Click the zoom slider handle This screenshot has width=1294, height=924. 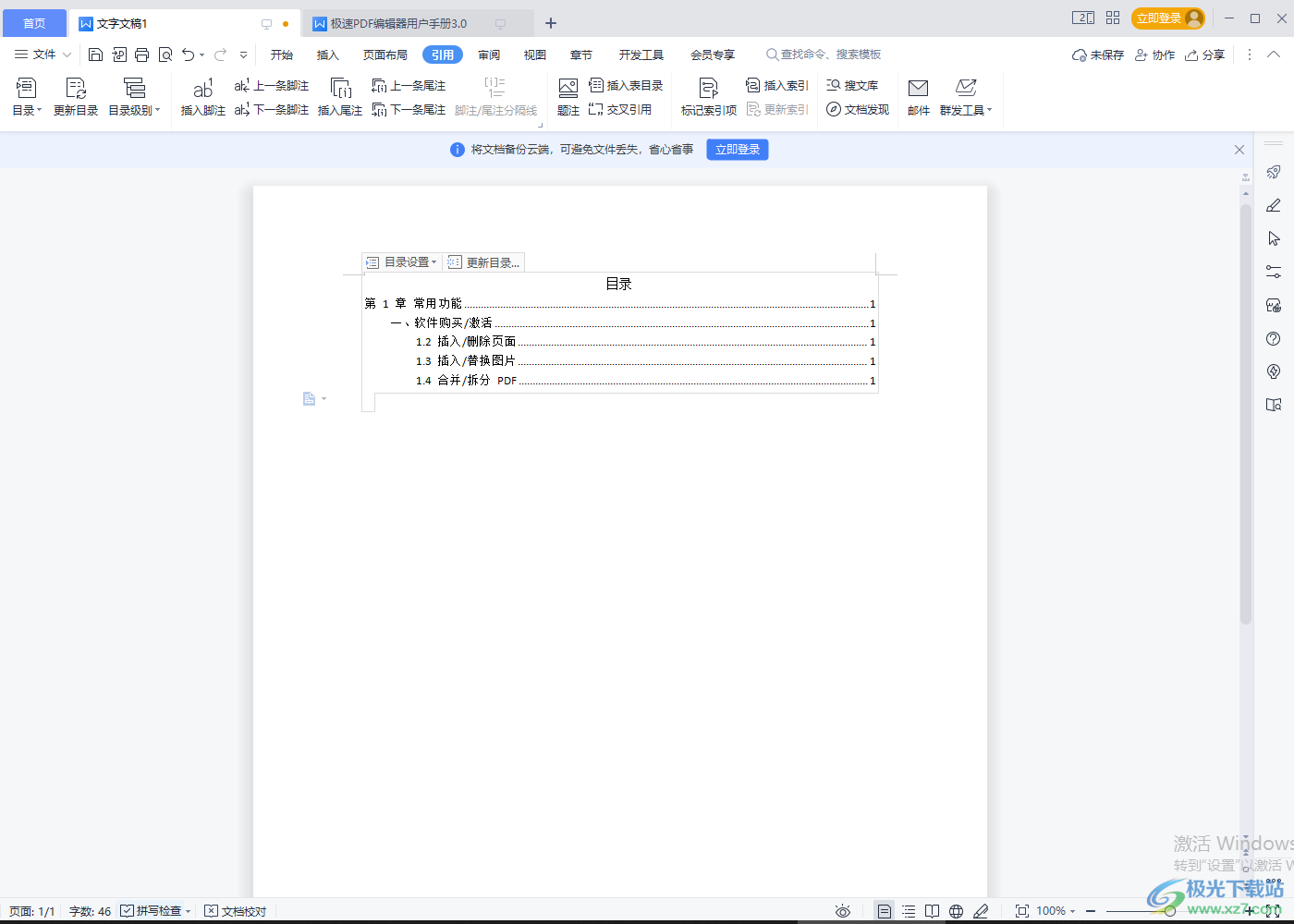(1170, 911)
